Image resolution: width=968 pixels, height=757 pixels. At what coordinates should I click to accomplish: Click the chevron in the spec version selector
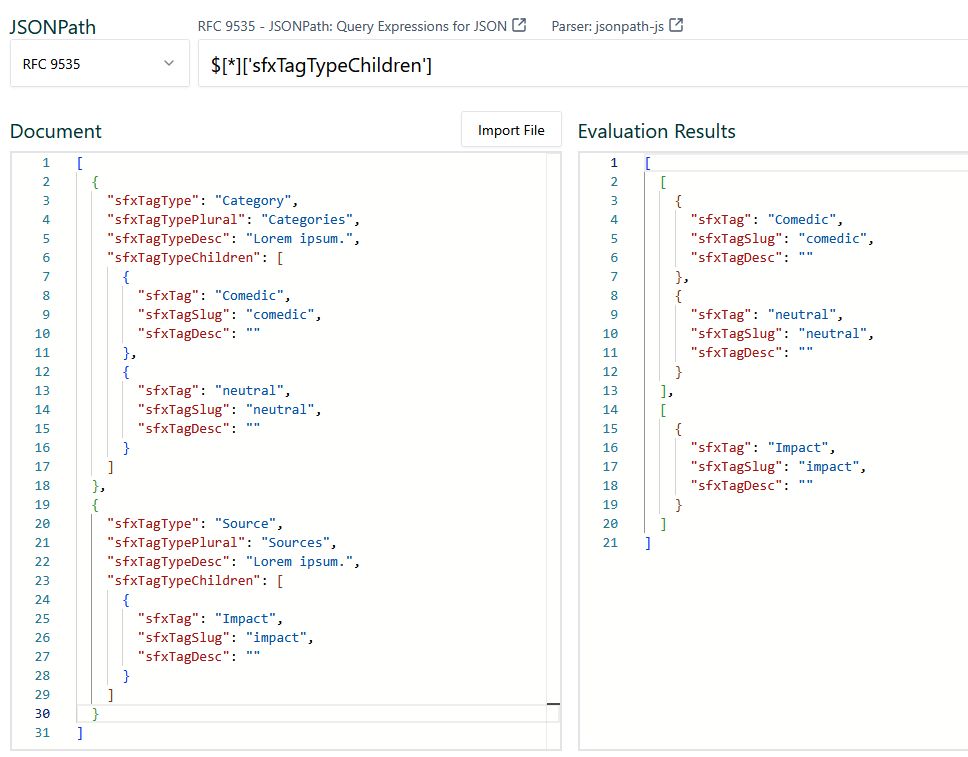166,63
